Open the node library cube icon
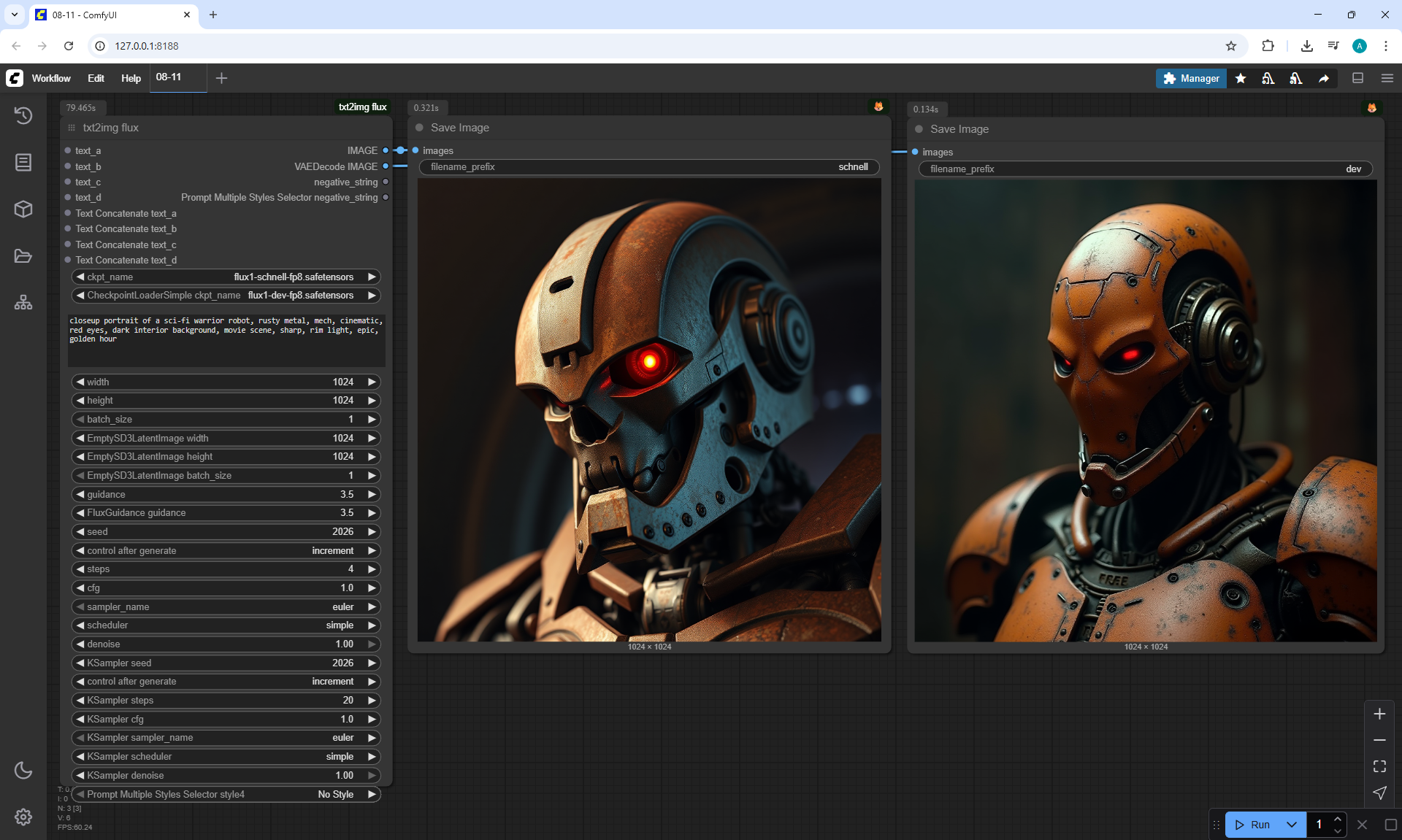 point(23,209)
